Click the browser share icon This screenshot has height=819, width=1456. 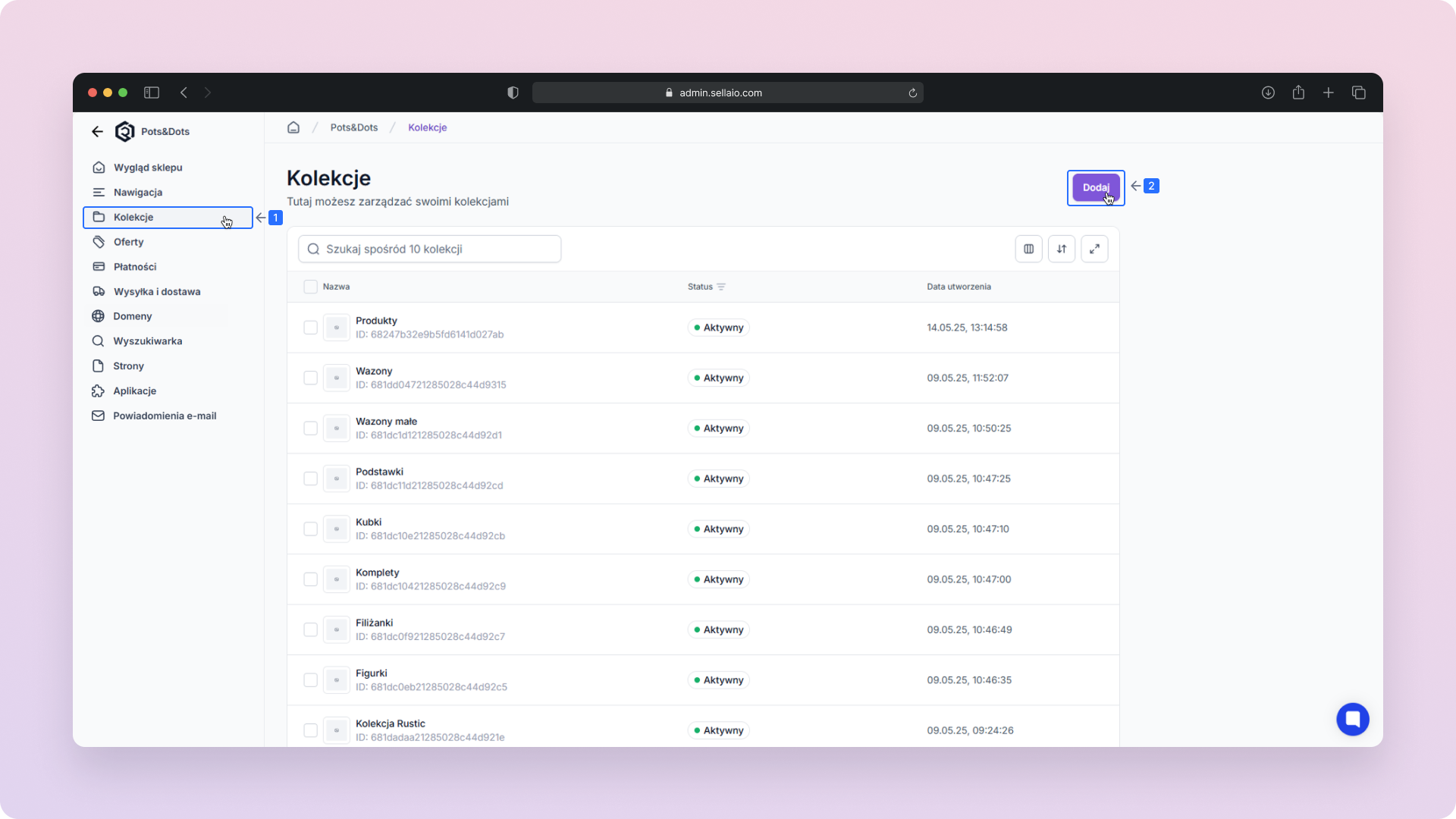pos(1298,93)
